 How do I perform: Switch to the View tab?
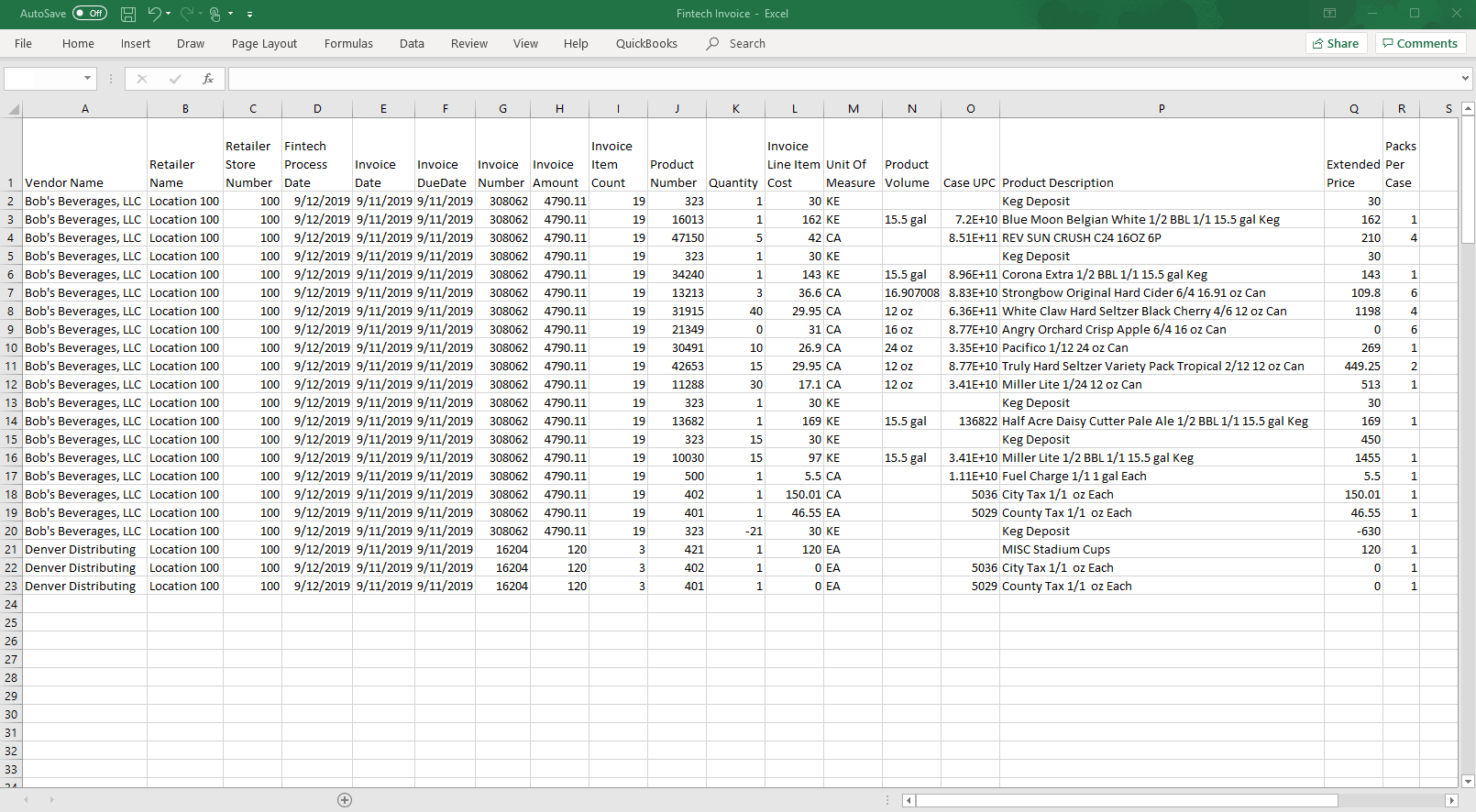coord(525,43)
